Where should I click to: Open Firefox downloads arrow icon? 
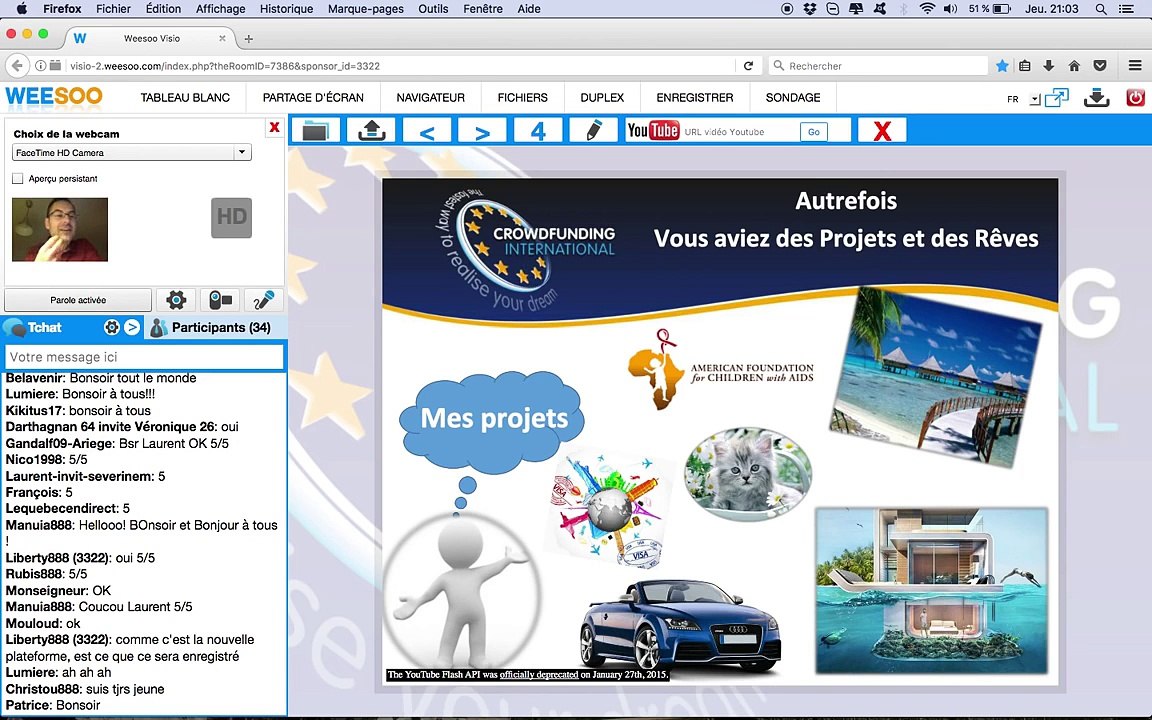(1049, 66)
